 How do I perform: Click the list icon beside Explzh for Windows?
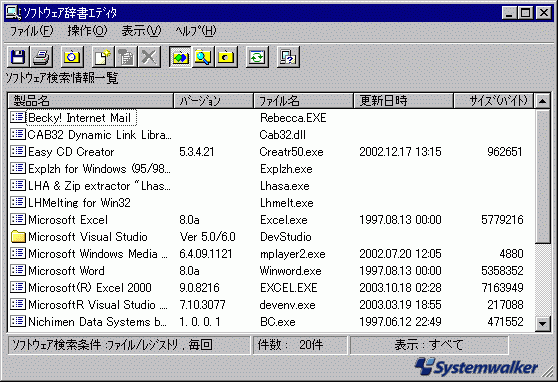pyautogui.click(x=18, y=168)
